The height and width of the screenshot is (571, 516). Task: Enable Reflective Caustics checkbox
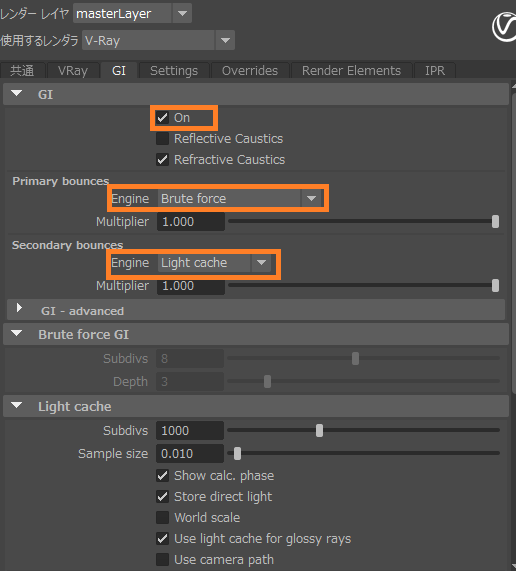pos(162,139)
